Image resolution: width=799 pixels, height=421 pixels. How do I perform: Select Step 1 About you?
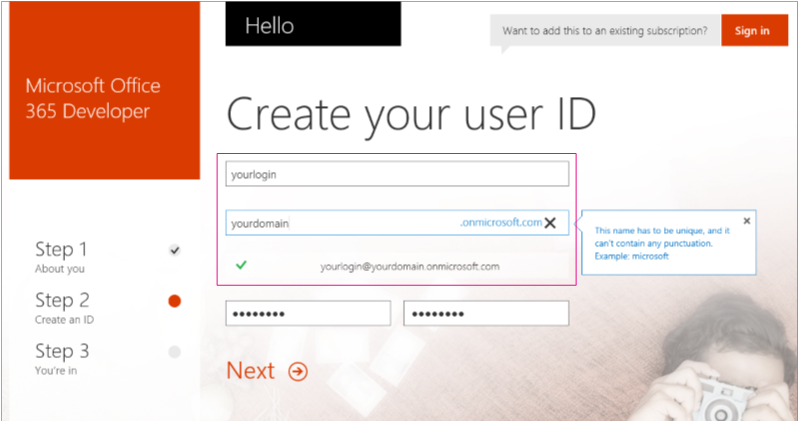point(61,257)
